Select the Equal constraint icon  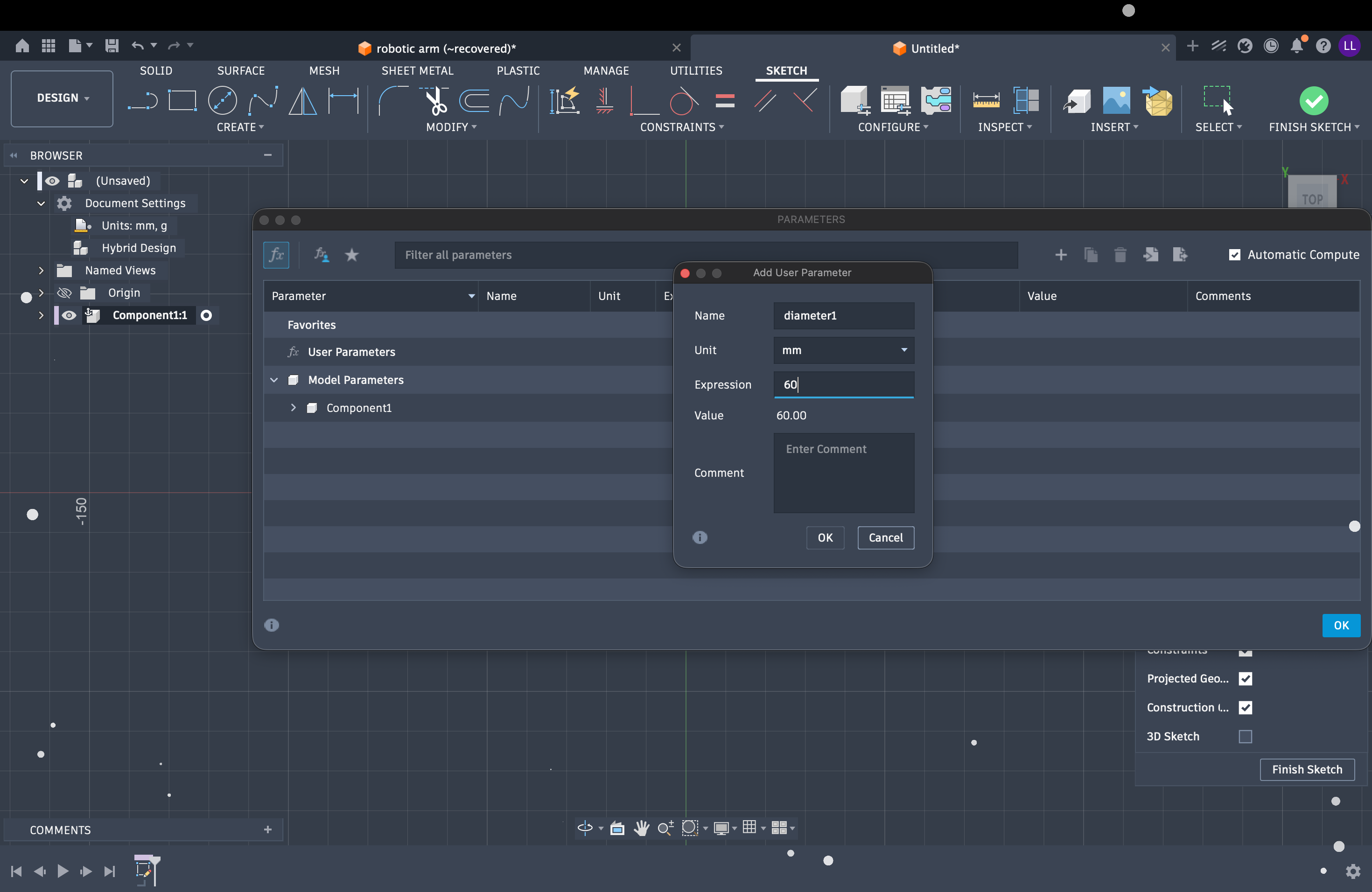pyautogui.click(x=725, y=101)
